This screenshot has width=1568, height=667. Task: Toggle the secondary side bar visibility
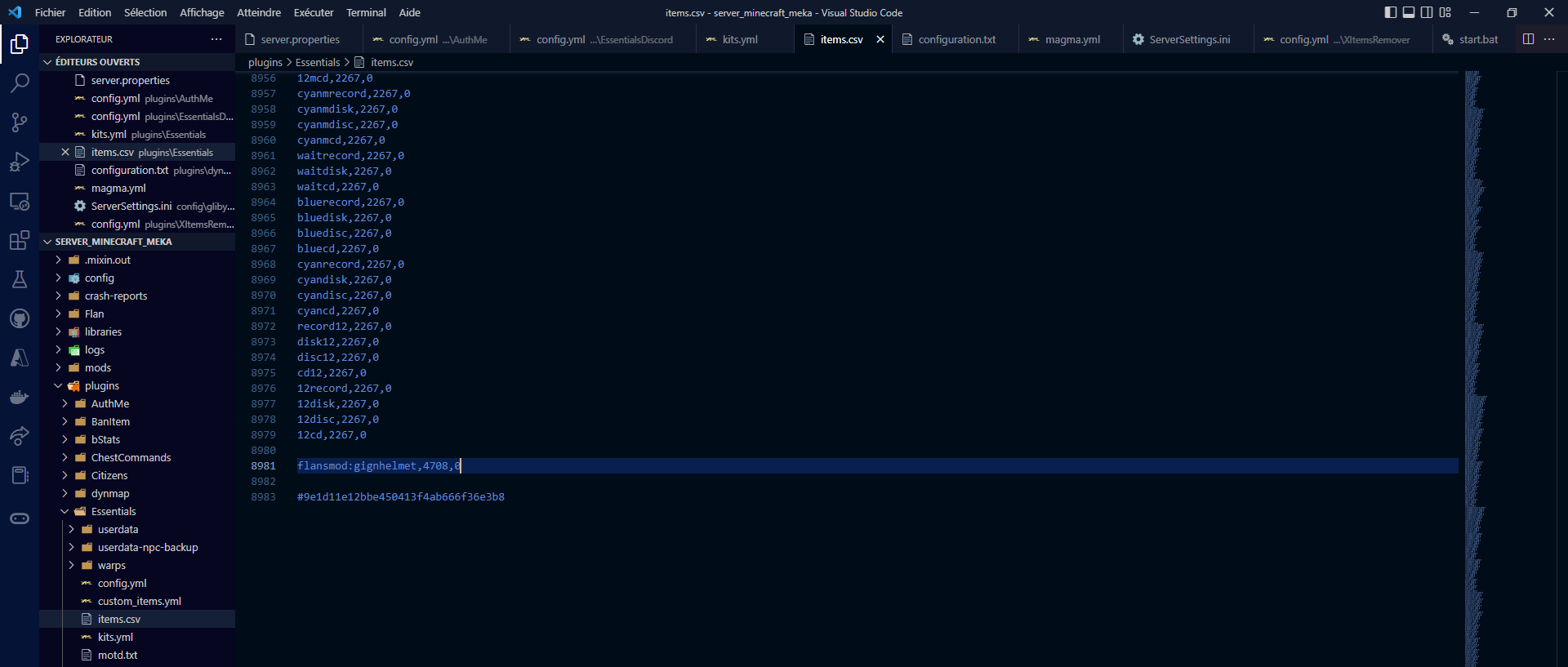[1427, 12]
